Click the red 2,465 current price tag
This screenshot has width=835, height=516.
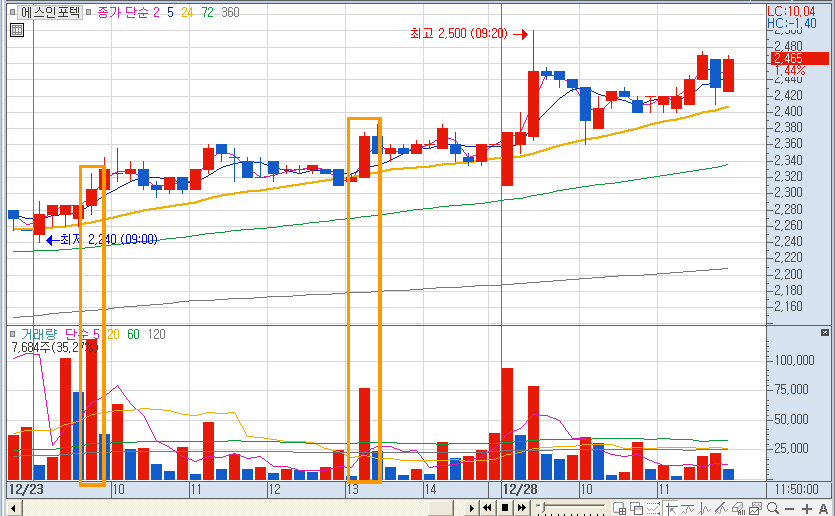(788, 59)
